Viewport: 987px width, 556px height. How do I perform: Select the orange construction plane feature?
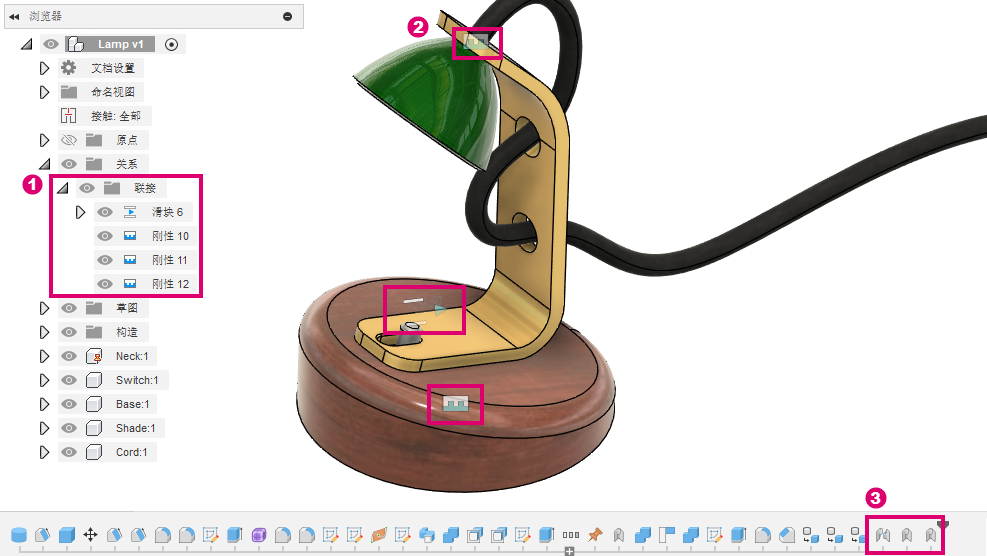(378, 535)
